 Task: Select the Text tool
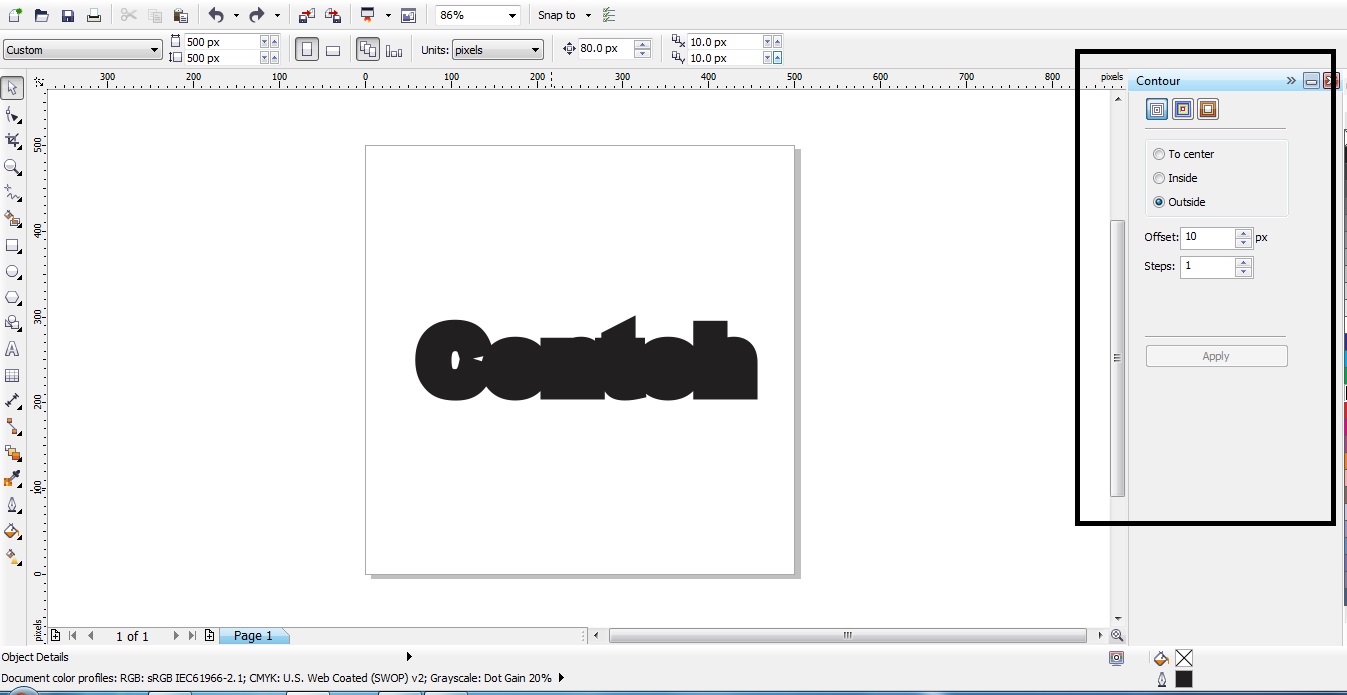[13, 349]
